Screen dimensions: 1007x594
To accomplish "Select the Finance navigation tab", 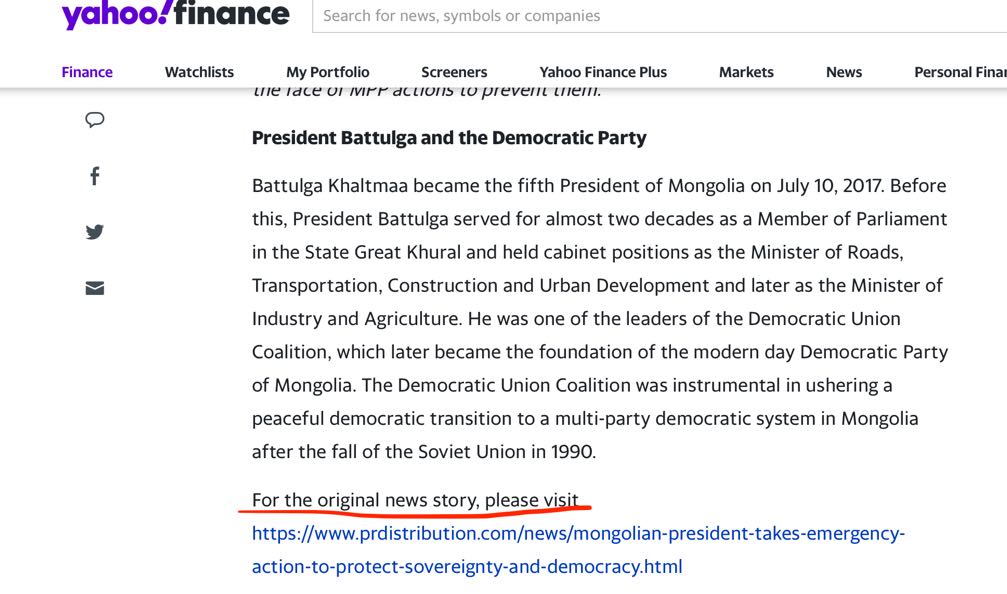I will (87, 72).
